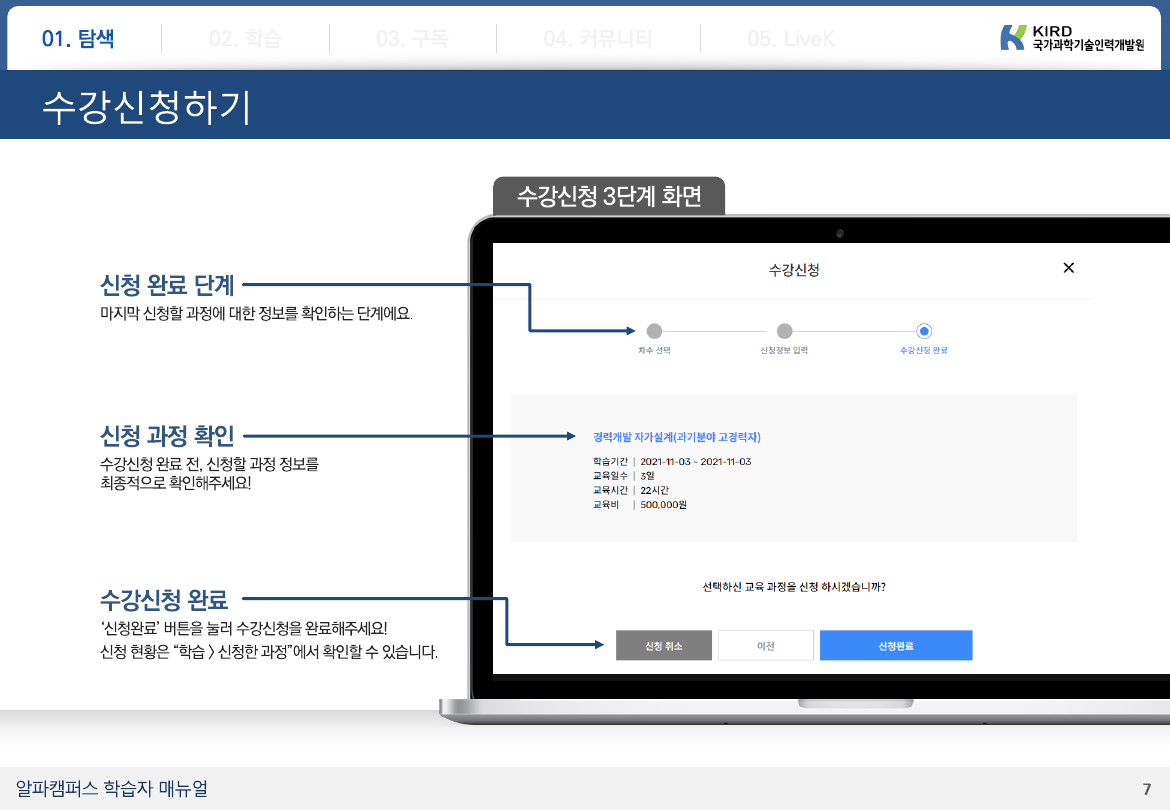Click the 차수 선택 step circle
The height and width of the screenshot is (810, 1170).
(x=654, y=331)
